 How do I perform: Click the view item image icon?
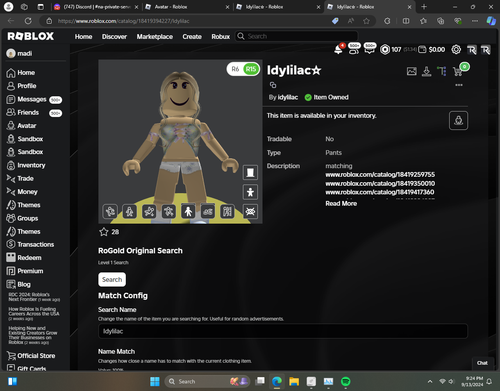pyautogui.click(x=412, y=71)
